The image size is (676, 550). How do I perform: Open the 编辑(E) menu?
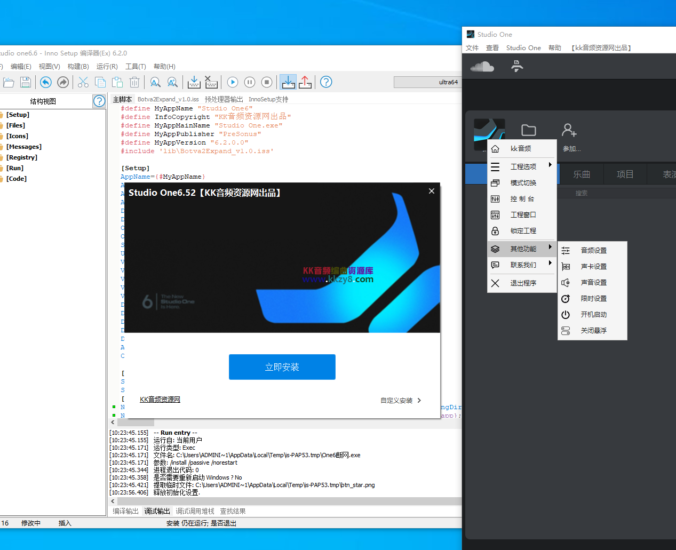21,66
